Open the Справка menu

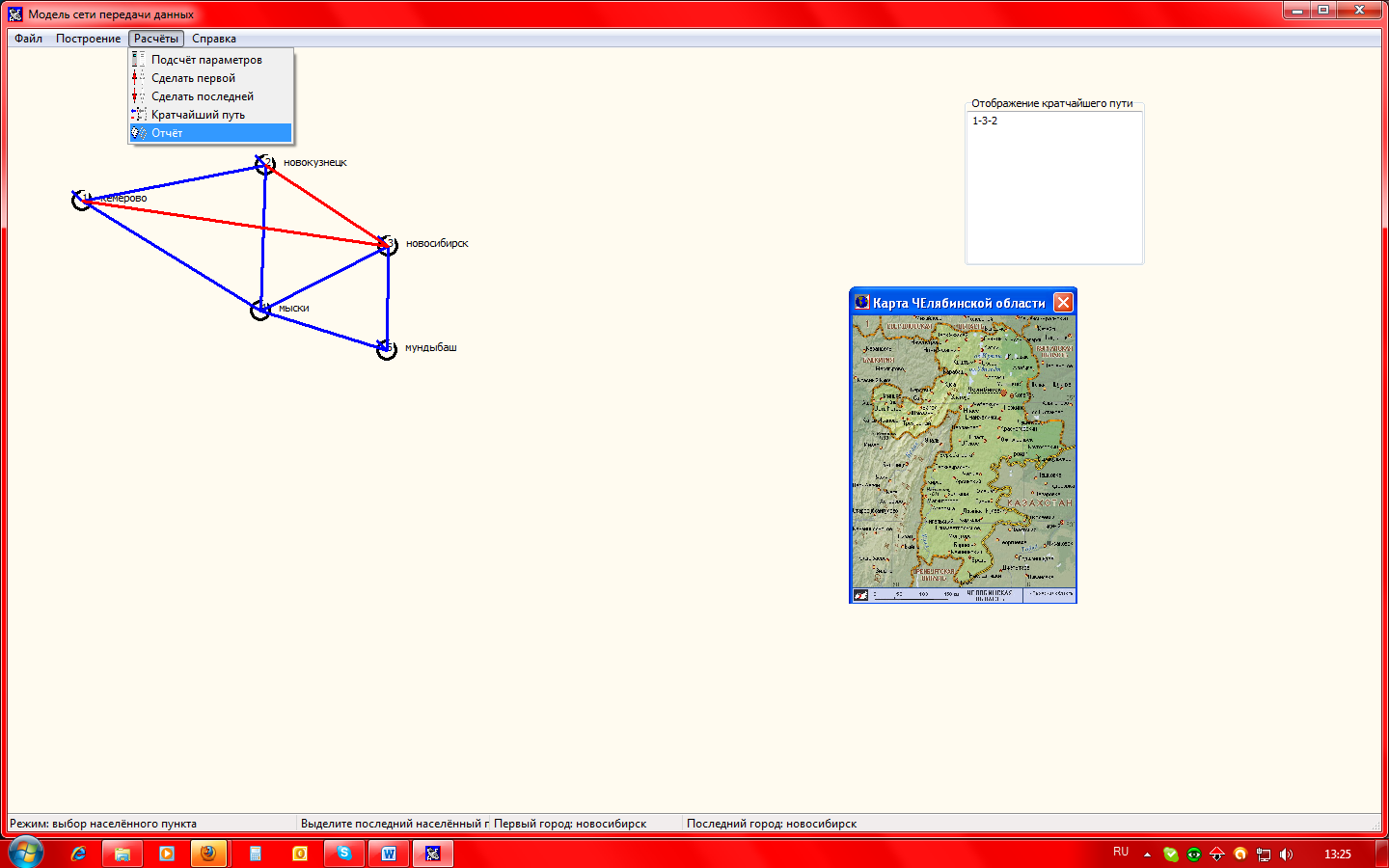[214, 39]
